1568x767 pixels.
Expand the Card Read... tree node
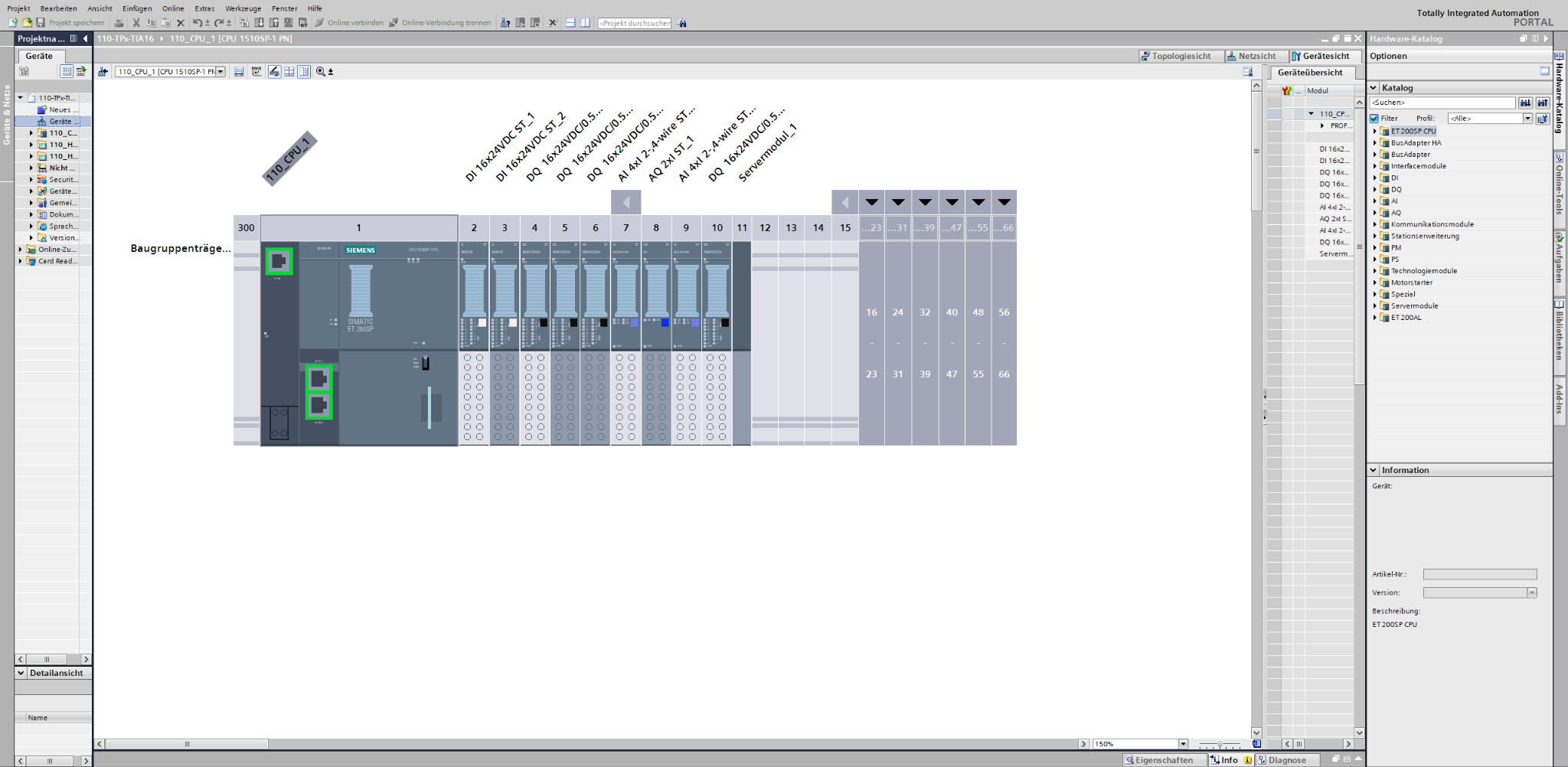click(x=21, y=261)
